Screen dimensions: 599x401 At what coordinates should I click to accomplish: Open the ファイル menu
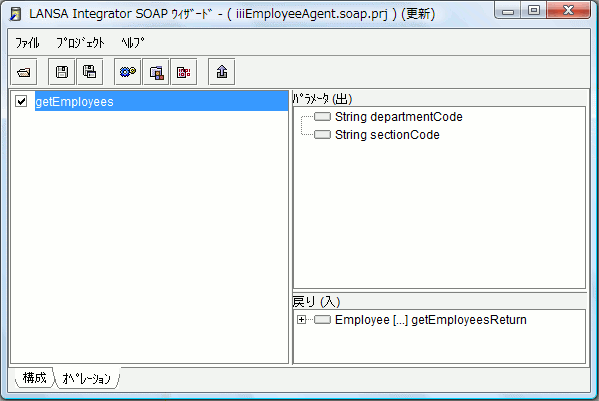(x=27, y=43)
